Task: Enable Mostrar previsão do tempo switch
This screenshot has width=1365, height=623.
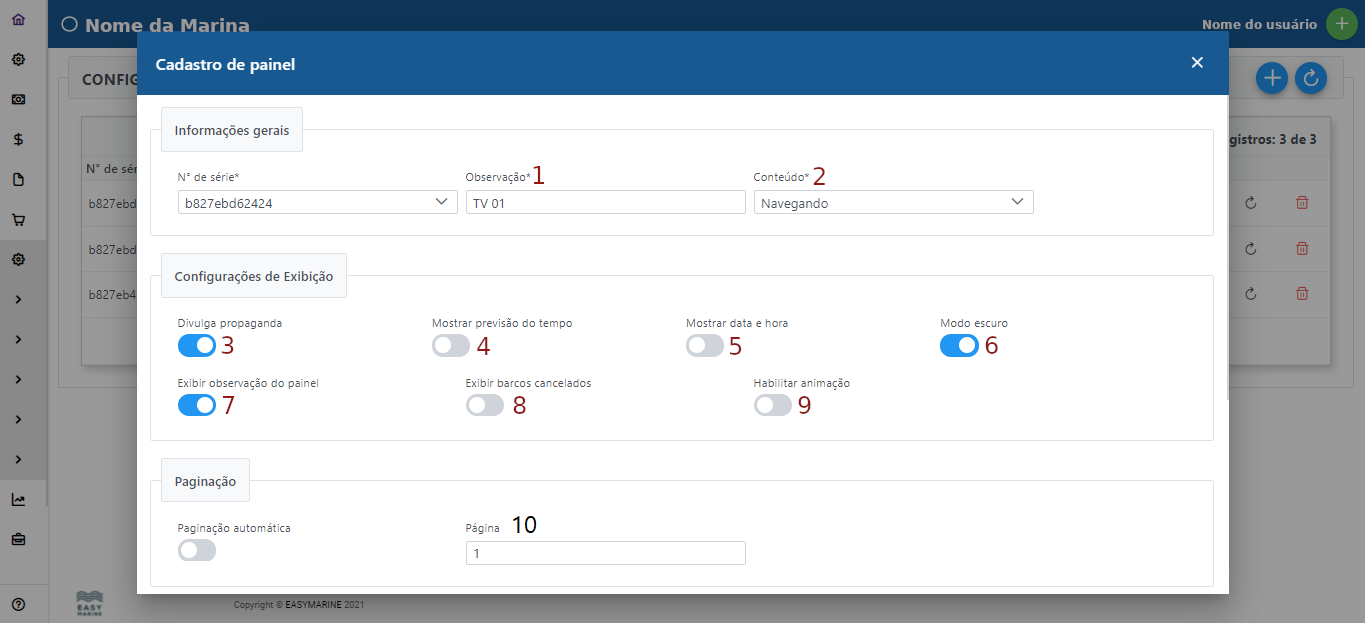Action: point(451,346)
